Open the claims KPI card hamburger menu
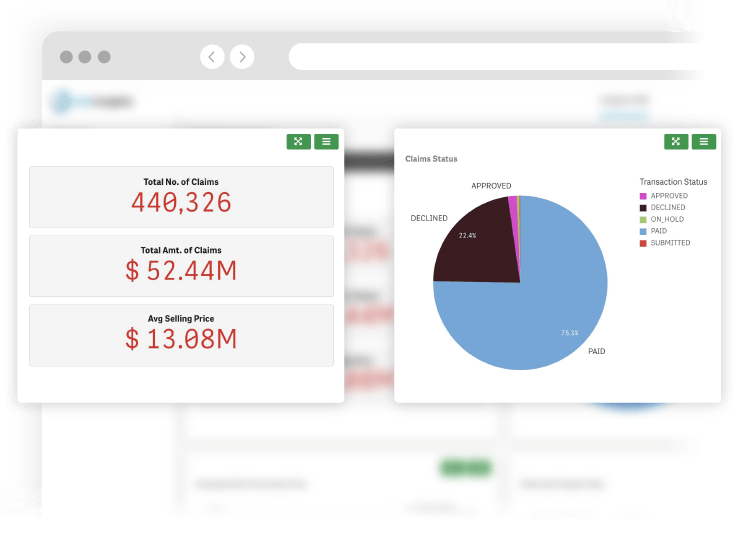Image resolution: width=734 pixels, height=550 pixels. [326, 141]
